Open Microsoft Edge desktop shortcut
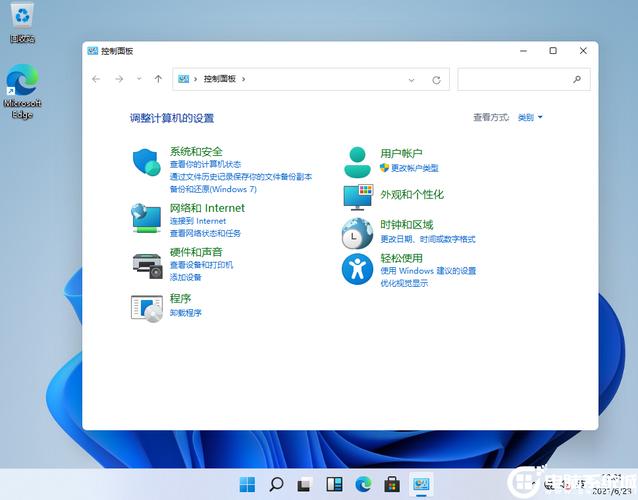638x500 pixels. 23,92
